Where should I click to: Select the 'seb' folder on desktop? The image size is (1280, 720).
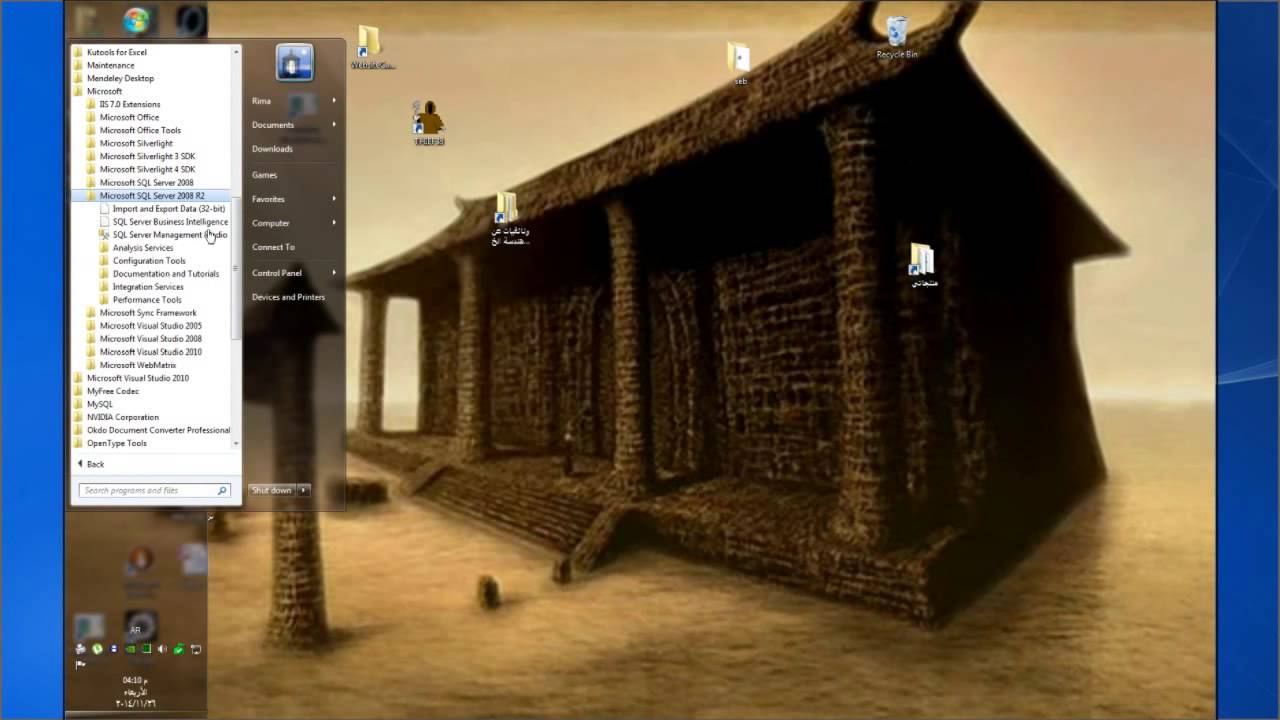click(739, 62)
